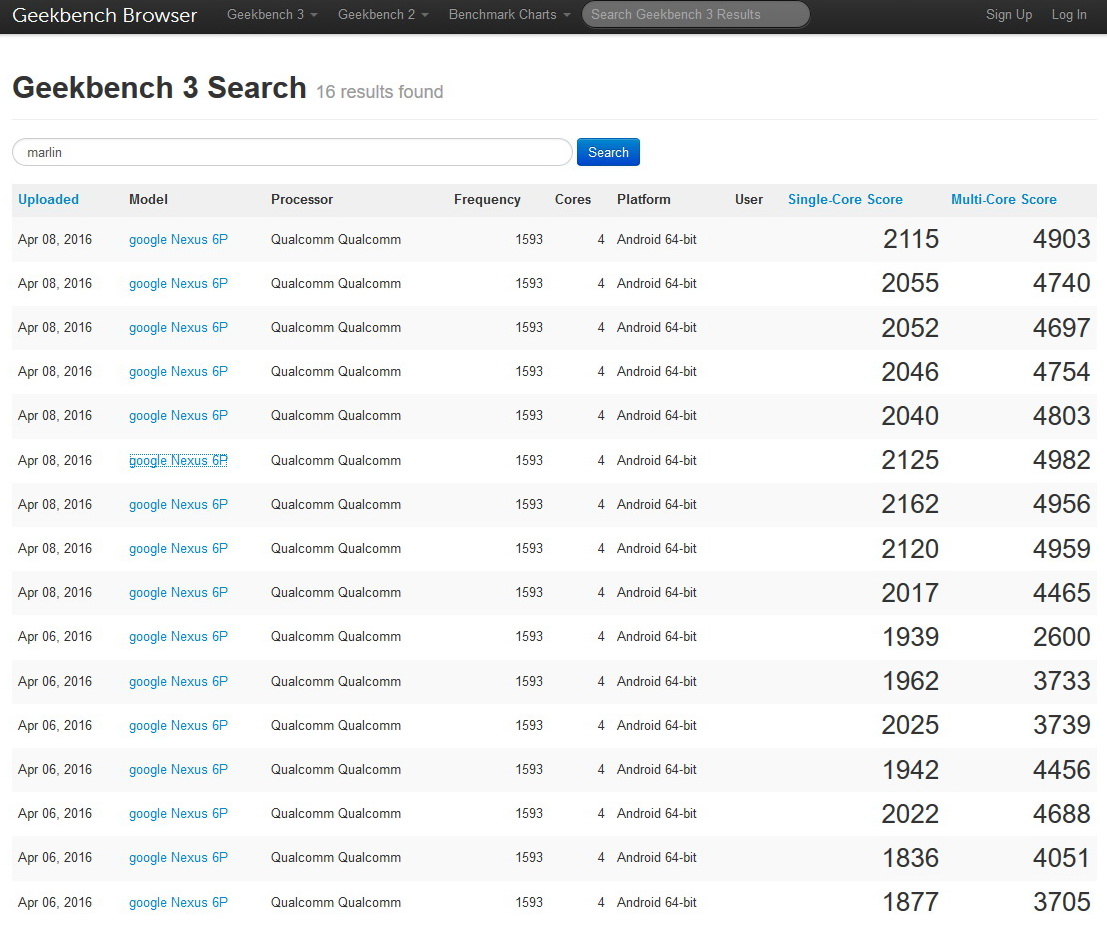Select the multi-core score 4051

pyautogui.click(x=1061, y=858)
